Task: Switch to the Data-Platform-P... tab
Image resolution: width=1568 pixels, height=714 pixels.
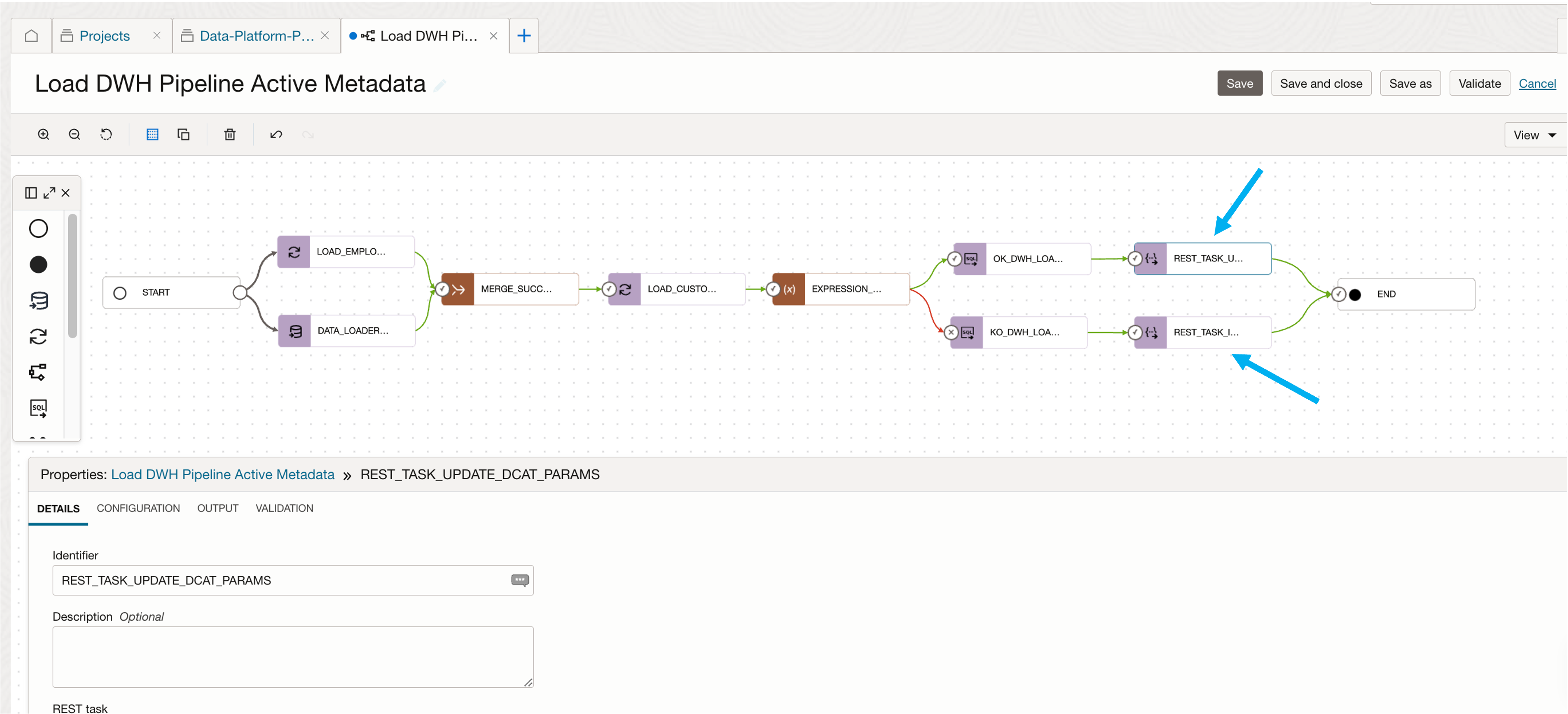Action: [x=256, y=36]
